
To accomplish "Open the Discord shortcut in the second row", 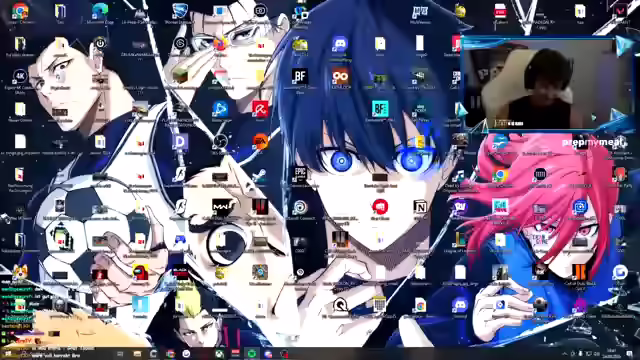I will click(340, 44).
